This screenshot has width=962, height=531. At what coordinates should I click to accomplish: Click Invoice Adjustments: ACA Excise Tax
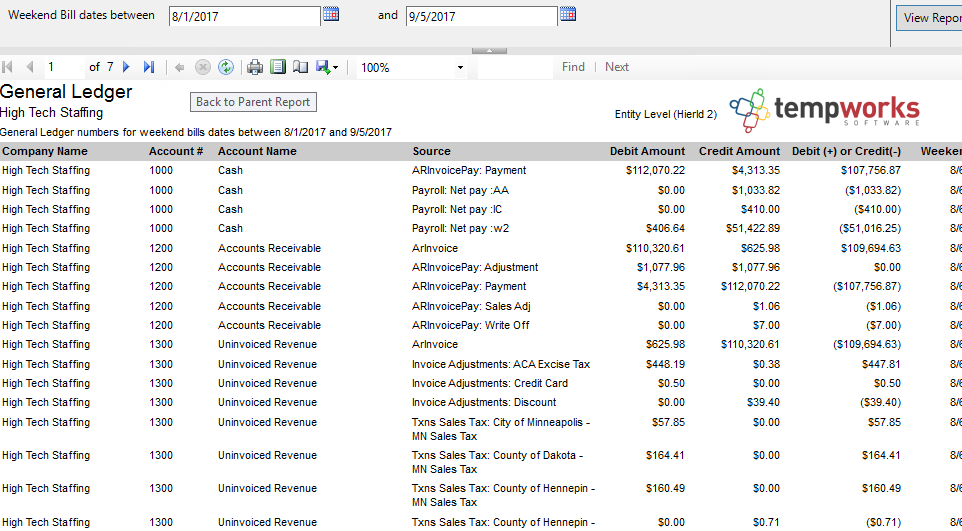coord(501,364)
